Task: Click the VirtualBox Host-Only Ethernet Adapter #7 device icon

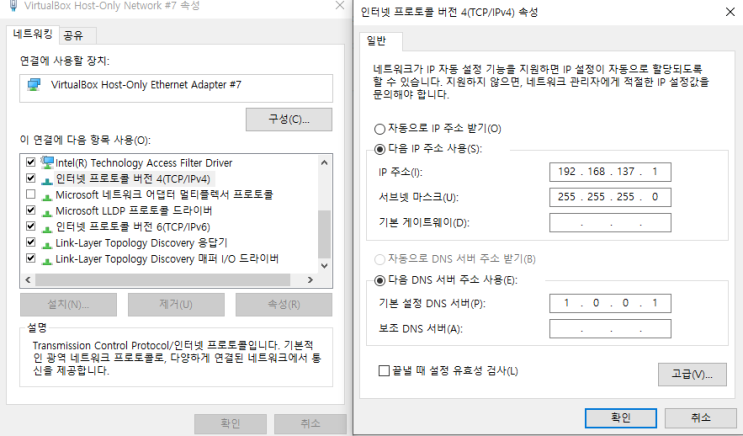Action: click(34, 85)
